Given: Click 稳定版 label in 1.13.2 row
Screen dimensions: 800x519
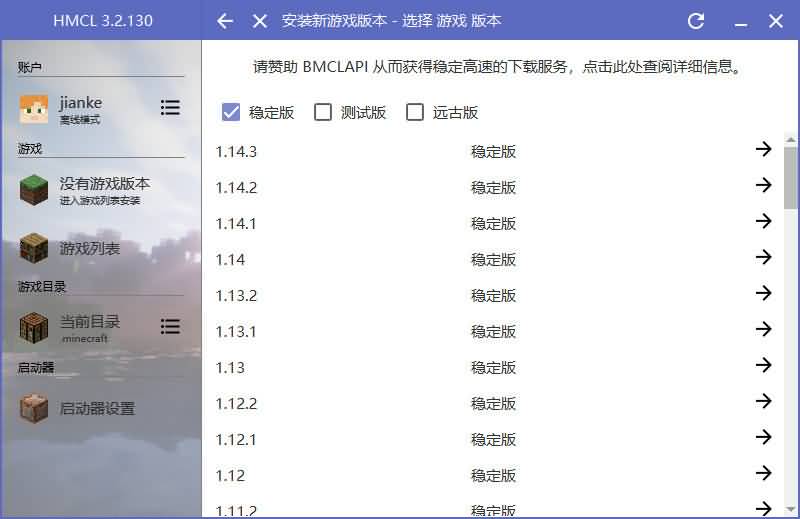Looking at the screenshot, I should (x=493, y=295).
